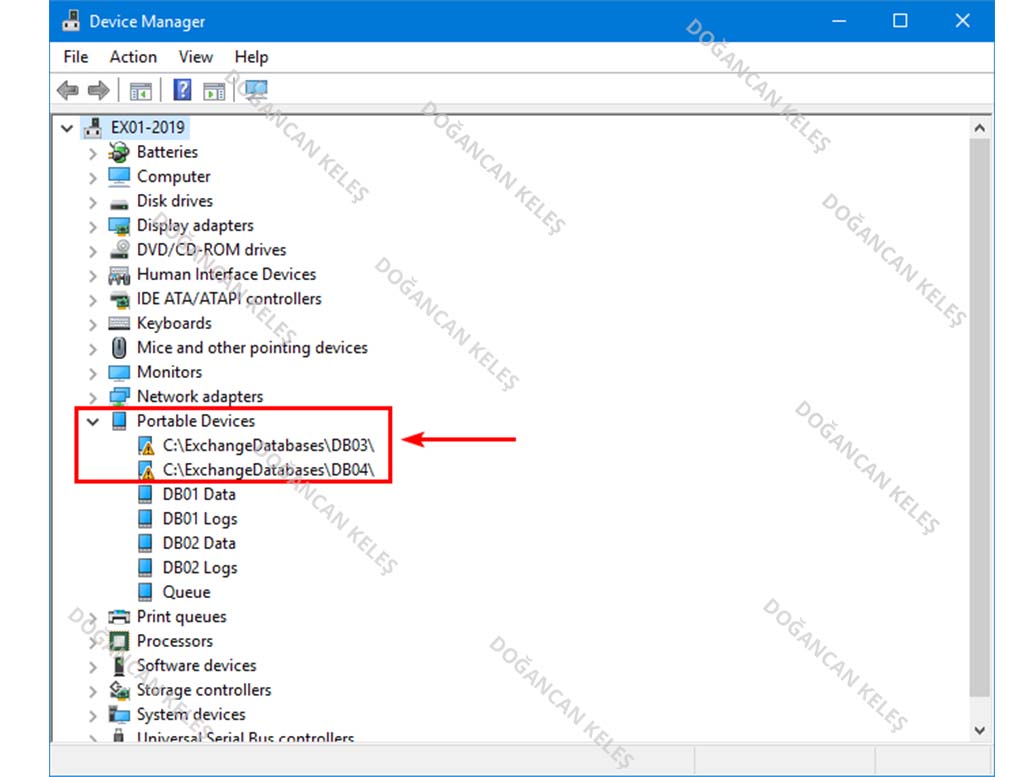
Task: Click the Keyboards category icon
Action: coord(119,323)
